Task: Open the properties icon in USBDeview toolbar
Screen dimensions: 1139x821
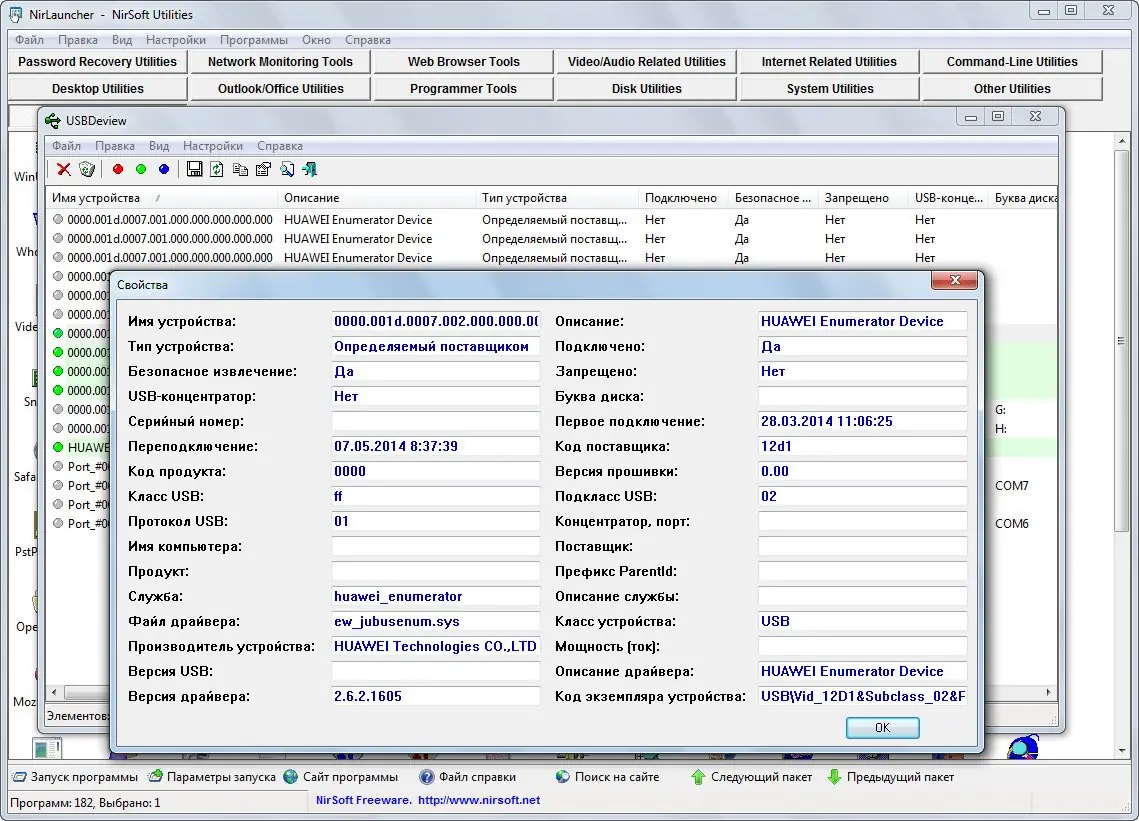Action: (263, 169)
